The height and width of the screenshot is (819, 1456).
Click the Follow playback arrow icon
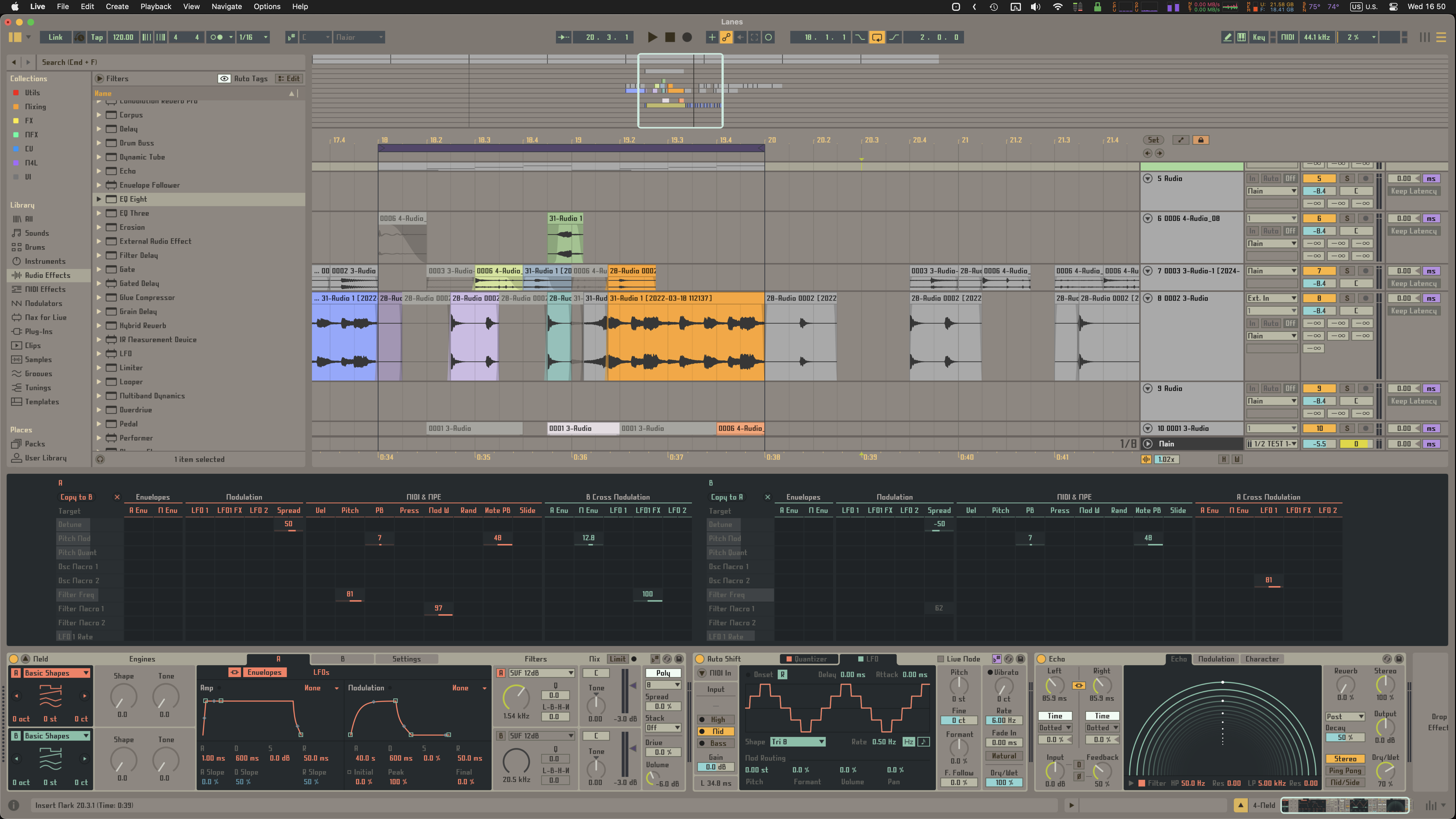pos(564,37)
